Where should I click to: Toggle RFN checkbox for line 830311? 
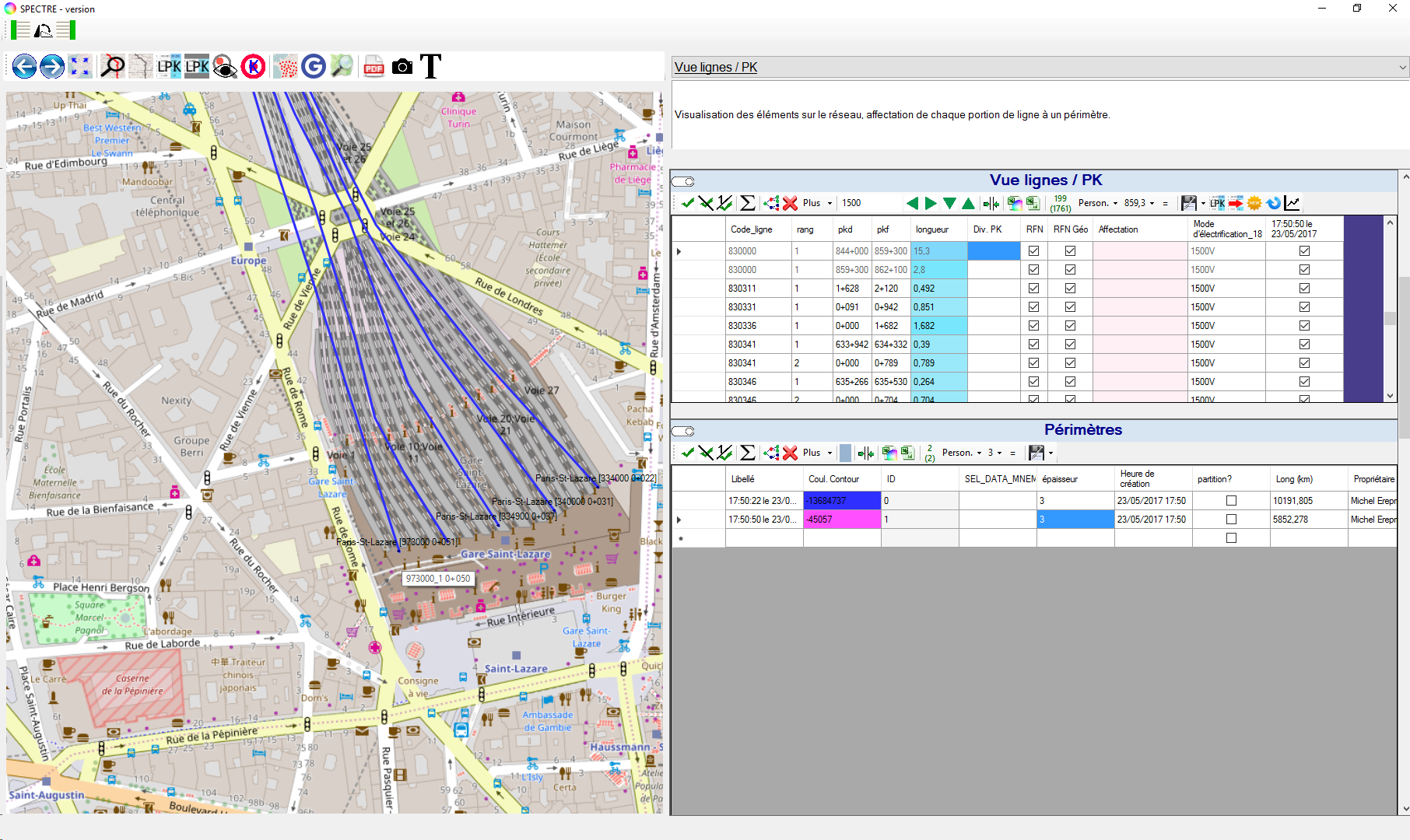pos(1033,289)
